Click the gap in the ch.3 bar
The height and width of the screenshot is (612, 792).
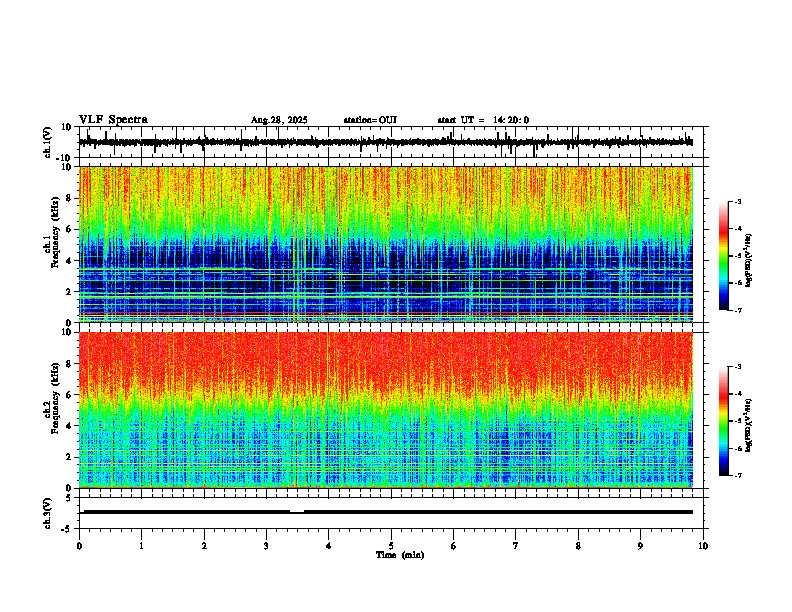(297, 511)
